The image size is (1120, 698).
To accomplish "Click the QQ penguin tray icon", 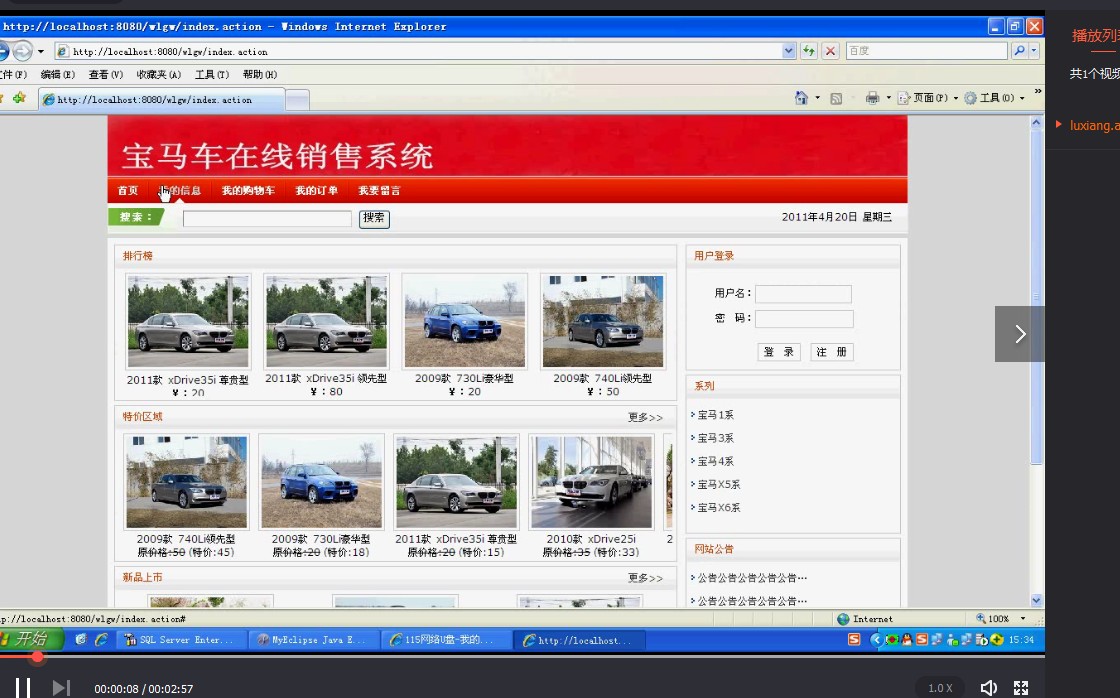I will point(907,639).
